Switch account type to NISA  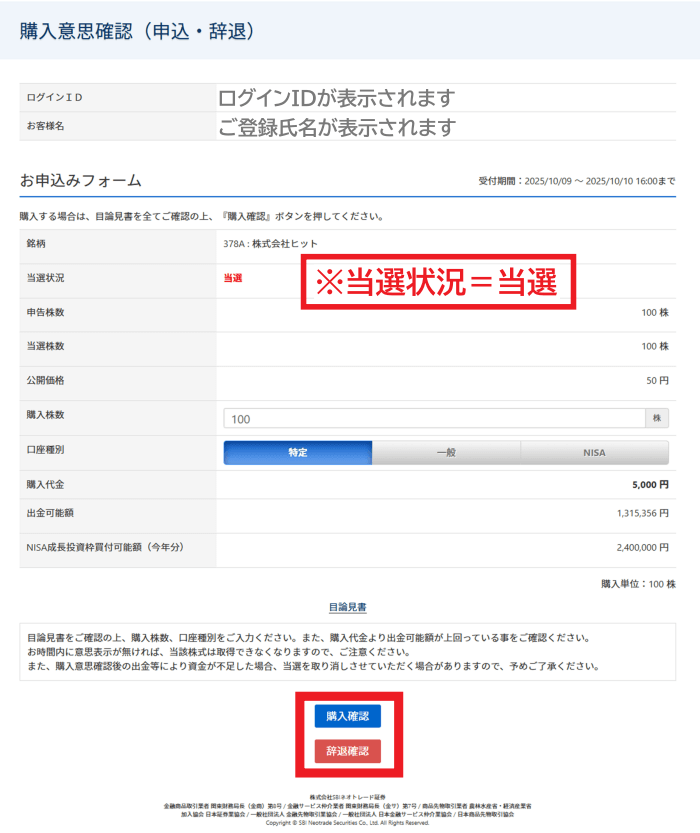coord(594,453)
